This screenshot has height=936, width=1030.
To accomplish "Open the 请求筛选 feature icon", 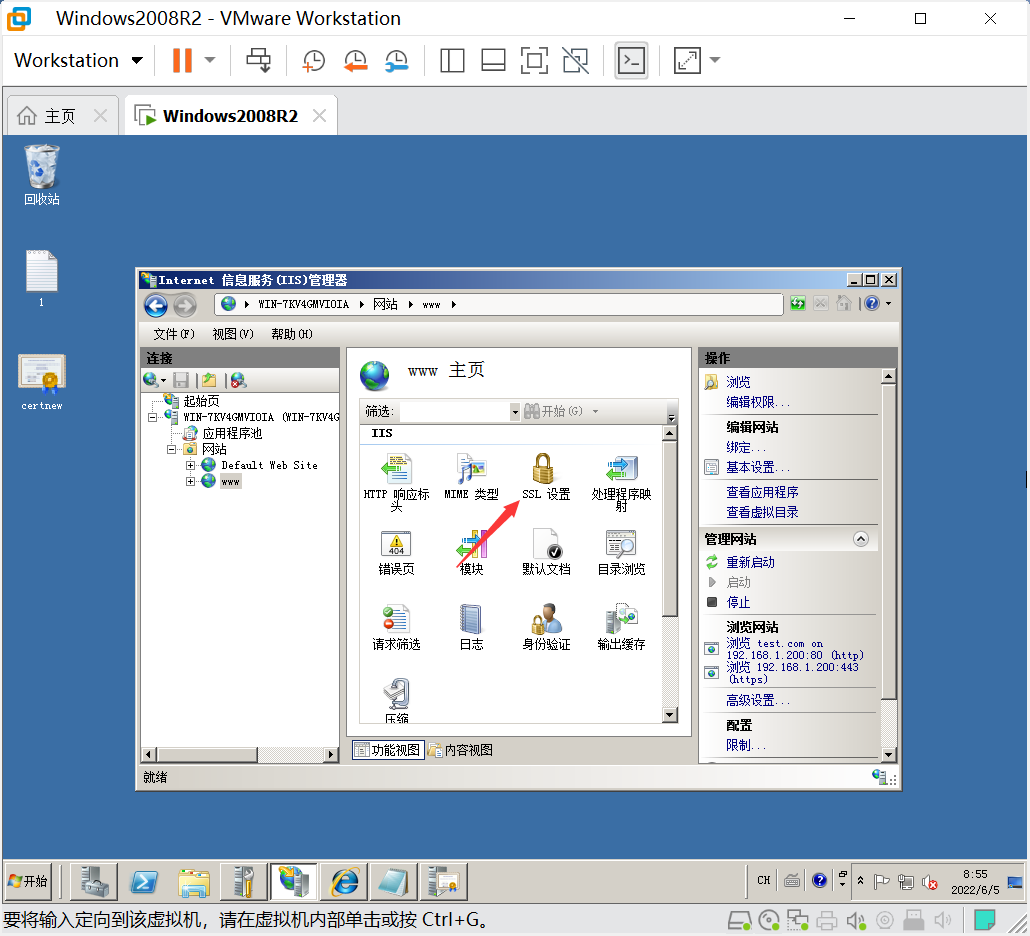I will 396,619.
